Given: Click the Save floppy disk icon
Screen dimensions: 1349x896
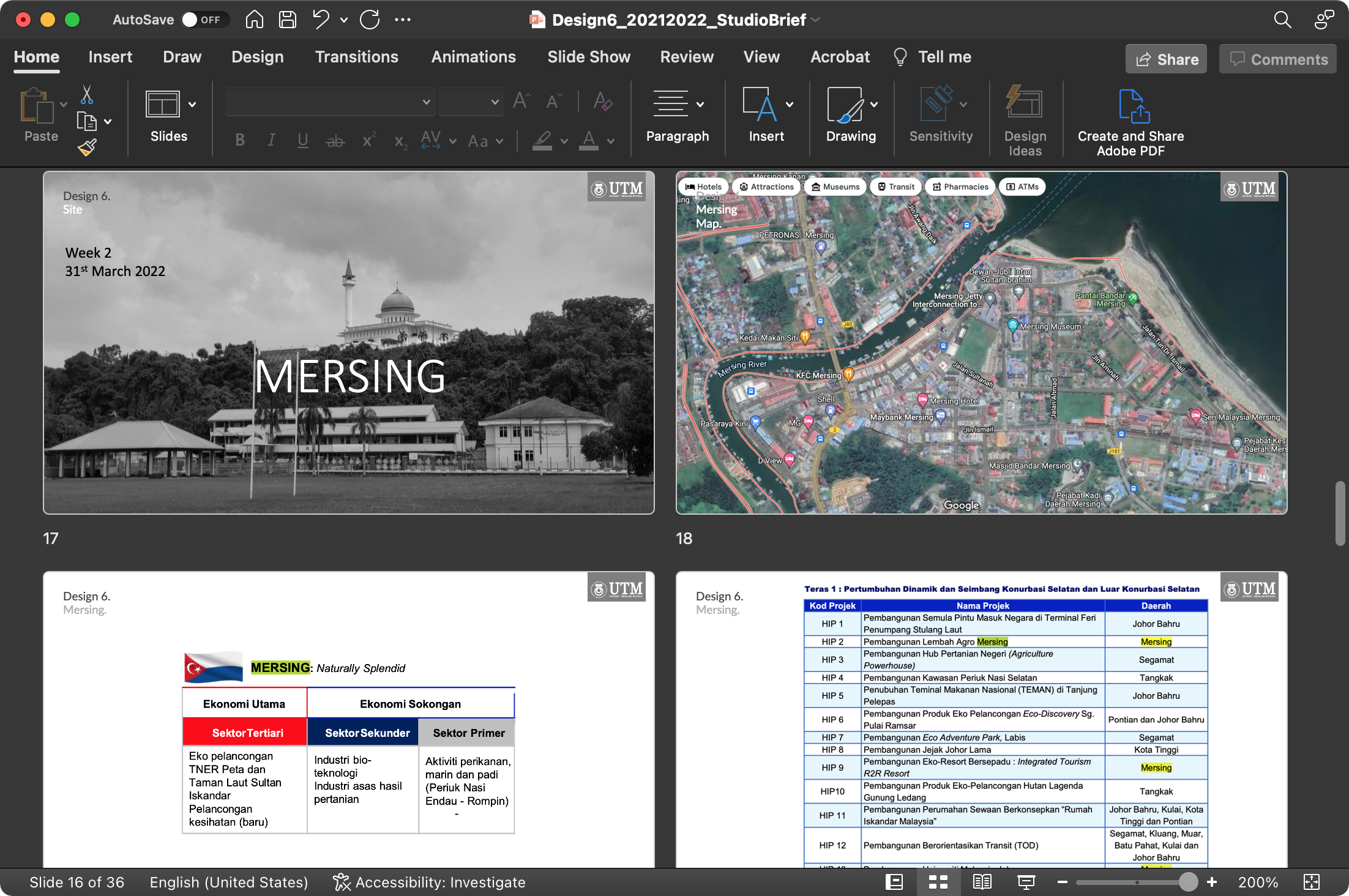Looking at the screenshot, I should tap(288, 20).
